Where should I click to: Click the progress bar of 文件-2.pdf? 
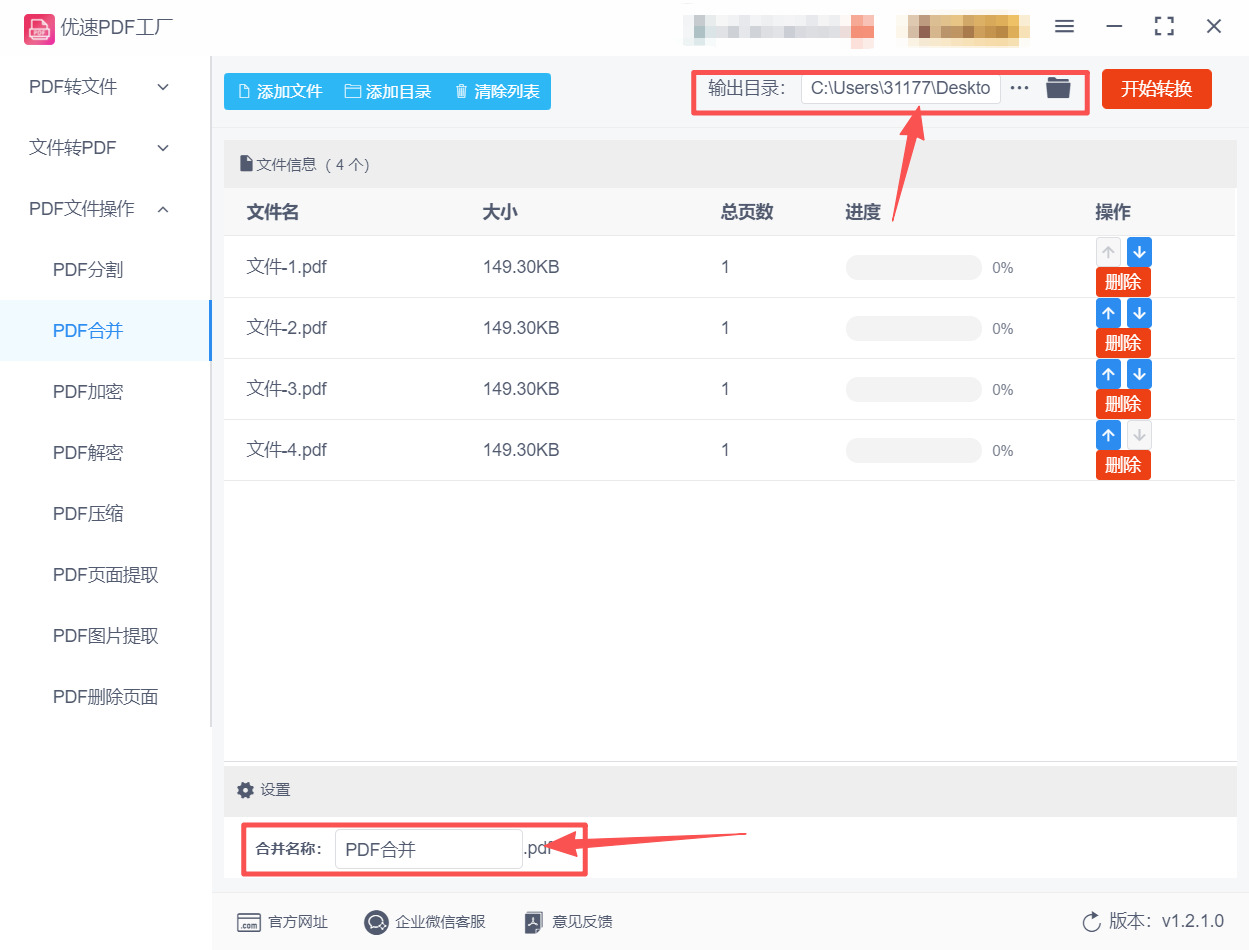914,329
